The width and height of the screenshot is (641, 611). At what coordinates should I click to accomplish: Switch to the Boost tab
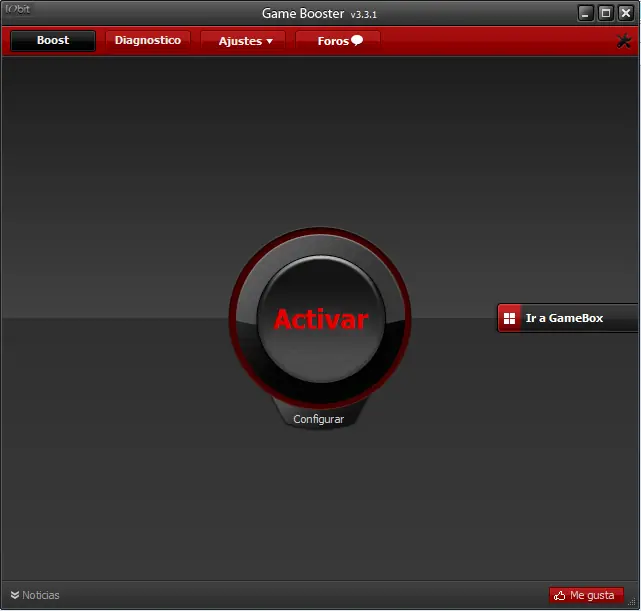coord(53,40)
